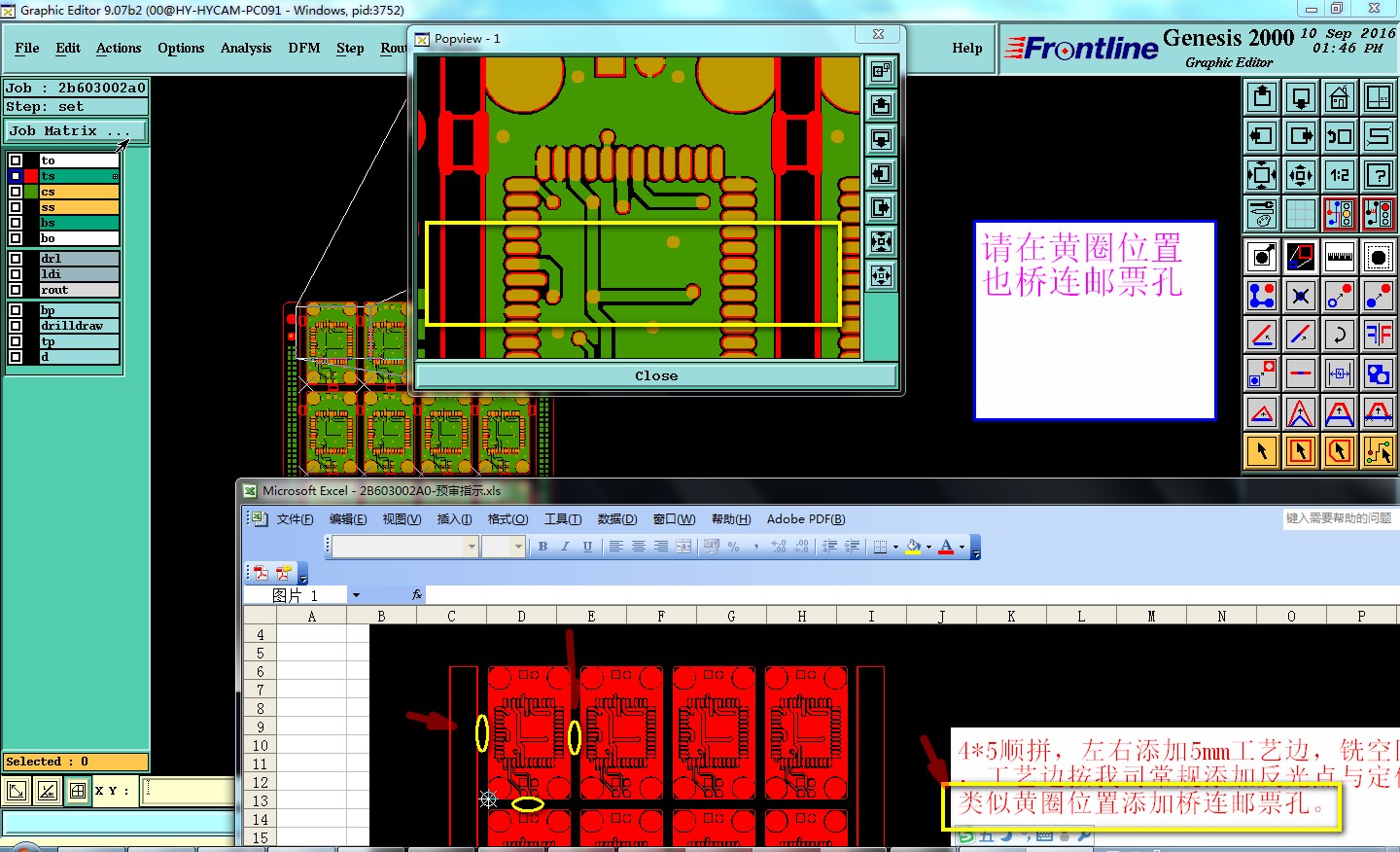The width and height of the screenshot is (1400, 852).
Task: Click the wrench and palette settings icon
Action: coord(1262,214)
